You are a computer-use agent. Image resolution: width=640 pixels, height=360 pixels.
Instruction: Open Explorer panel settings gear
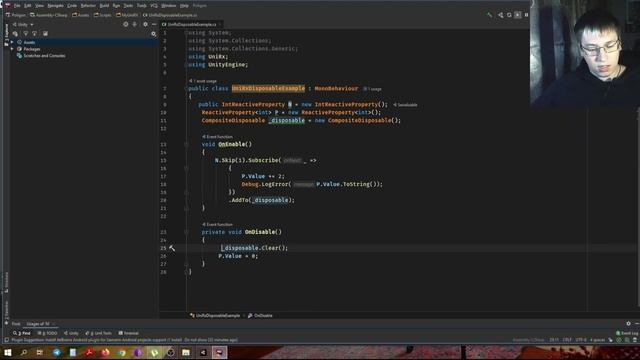(x=145, y=24)
